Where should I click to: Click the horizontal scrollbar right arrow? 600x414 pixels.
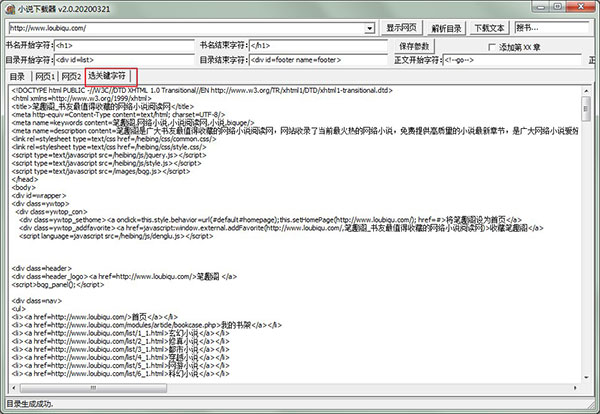pyautogui.click(x=575, y=388)
